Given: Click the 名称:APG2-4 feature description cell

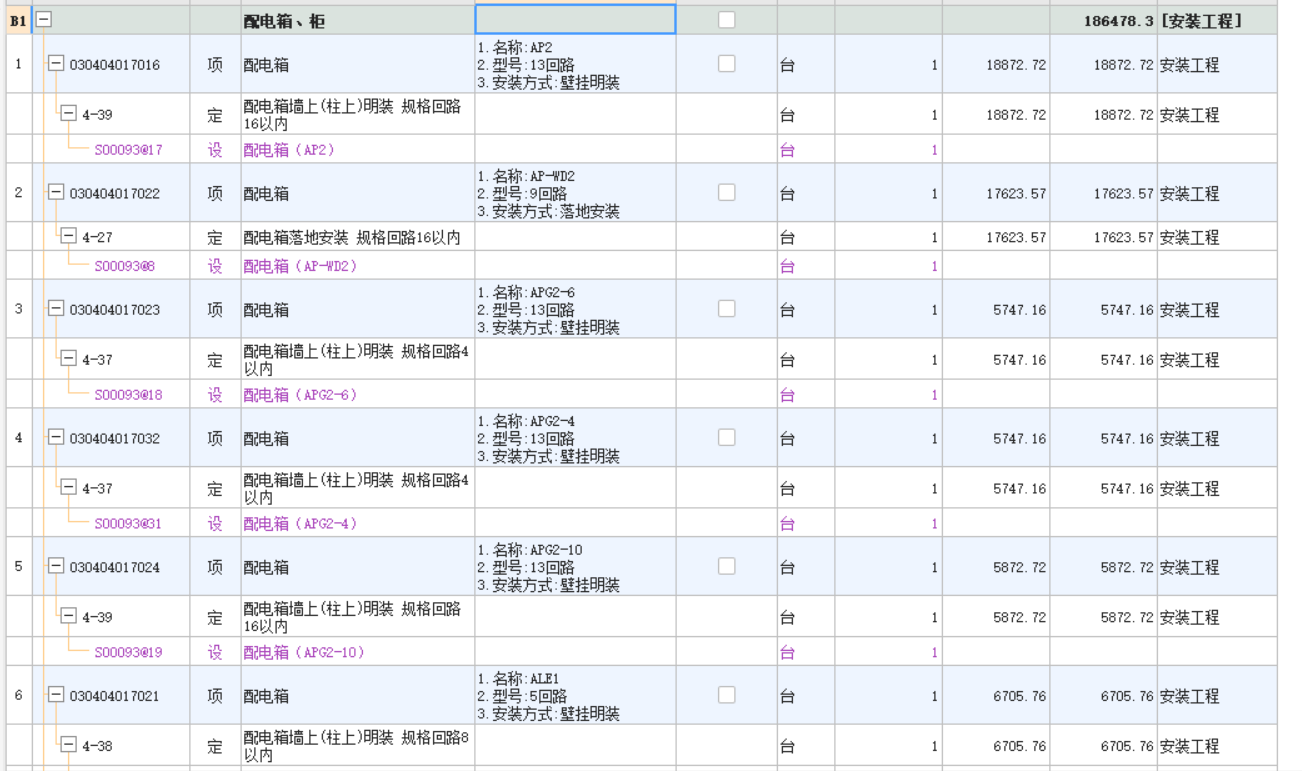Looking at the screenshot, I should (x=575, y=438).
